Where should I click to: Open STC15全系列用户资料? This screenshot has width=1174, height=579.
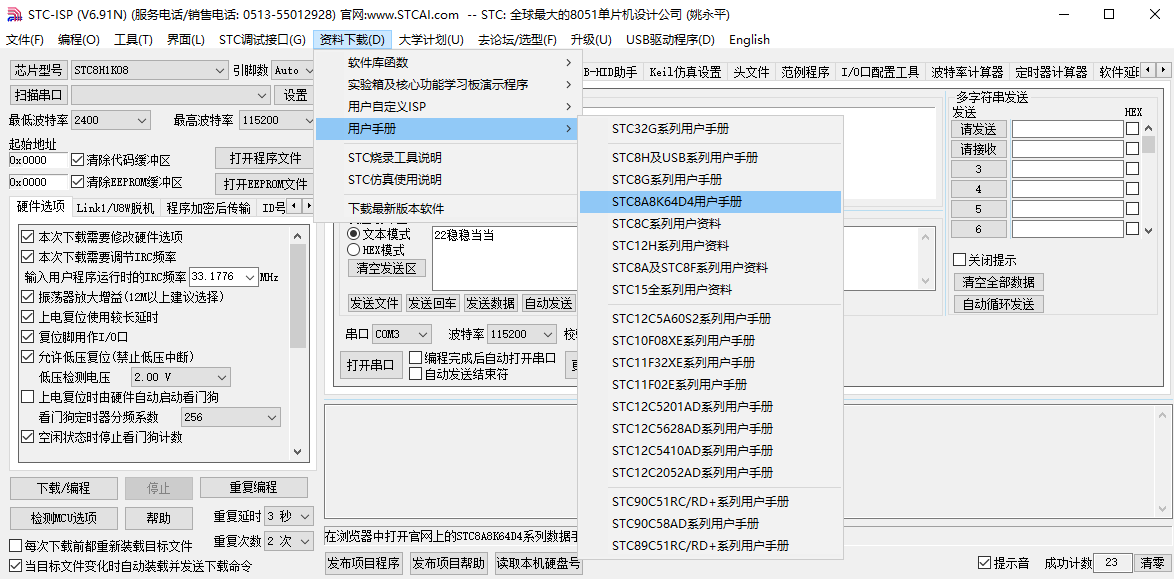pos(711,289)
